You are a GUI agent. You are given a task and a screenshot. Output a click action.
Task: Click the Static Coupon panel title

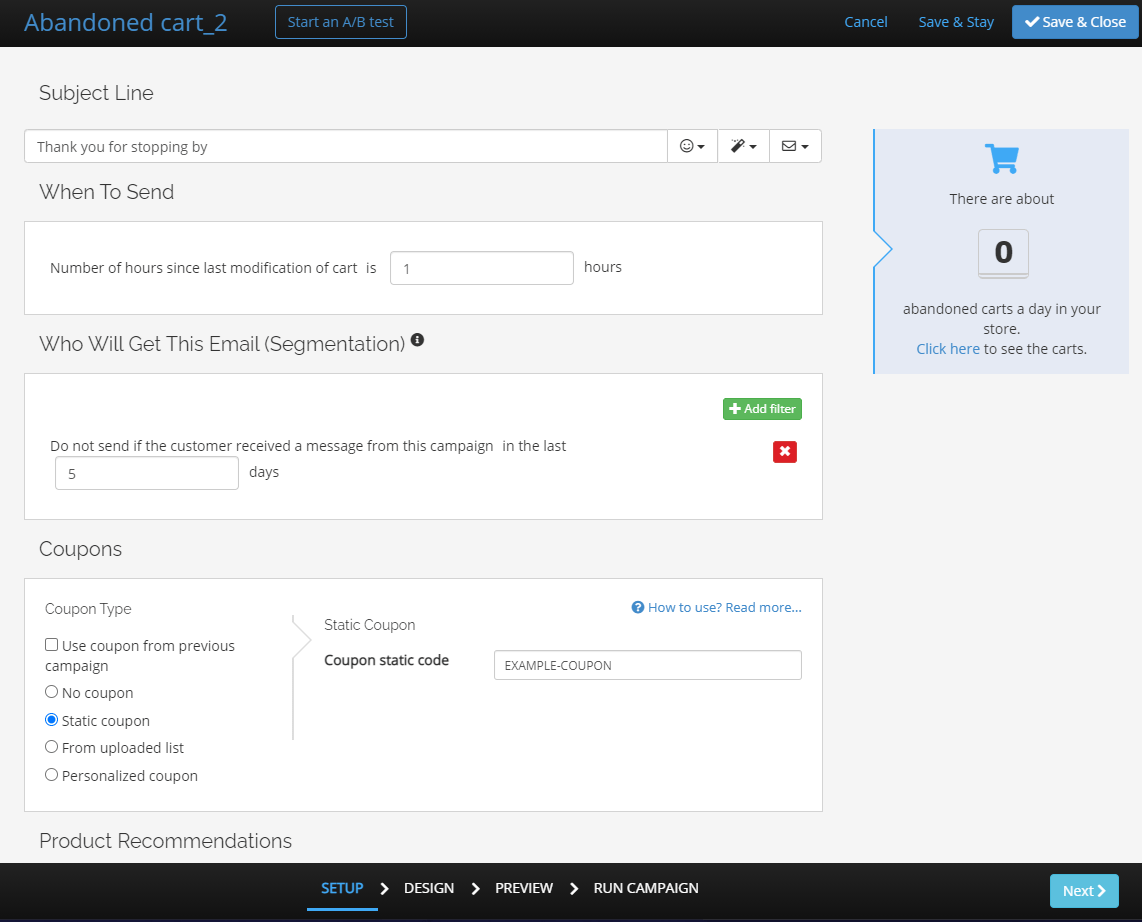(x=369, y=625)
